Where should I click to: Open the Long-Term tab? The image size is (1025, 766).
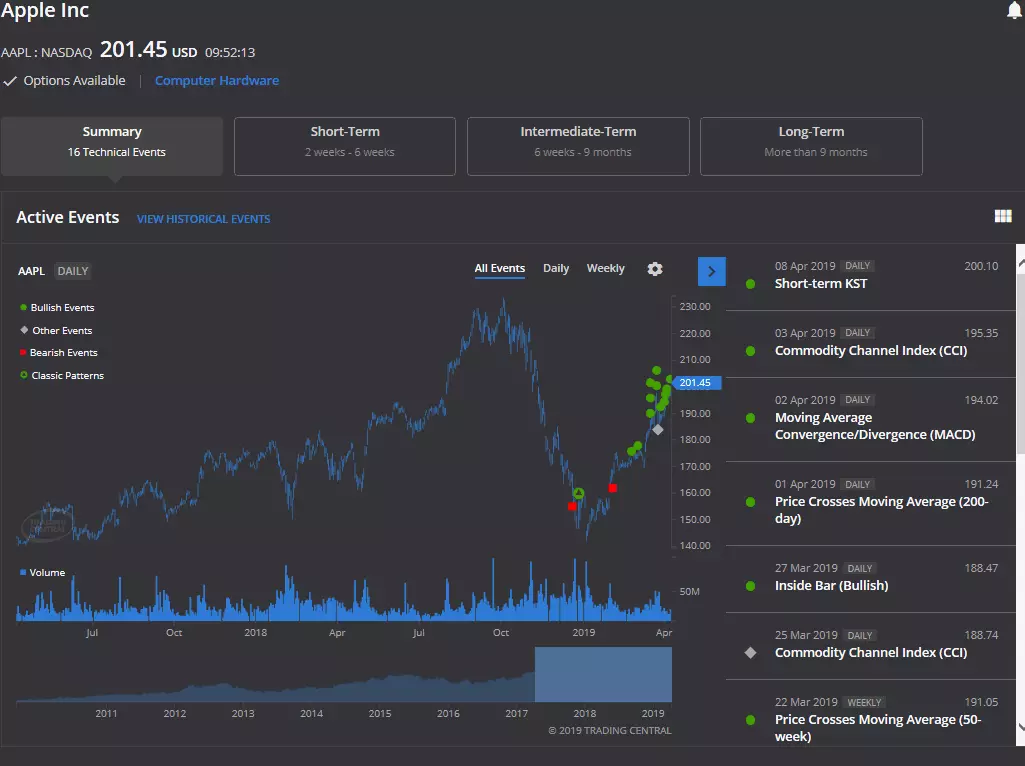pyautogui.click(x=811, y=146)
